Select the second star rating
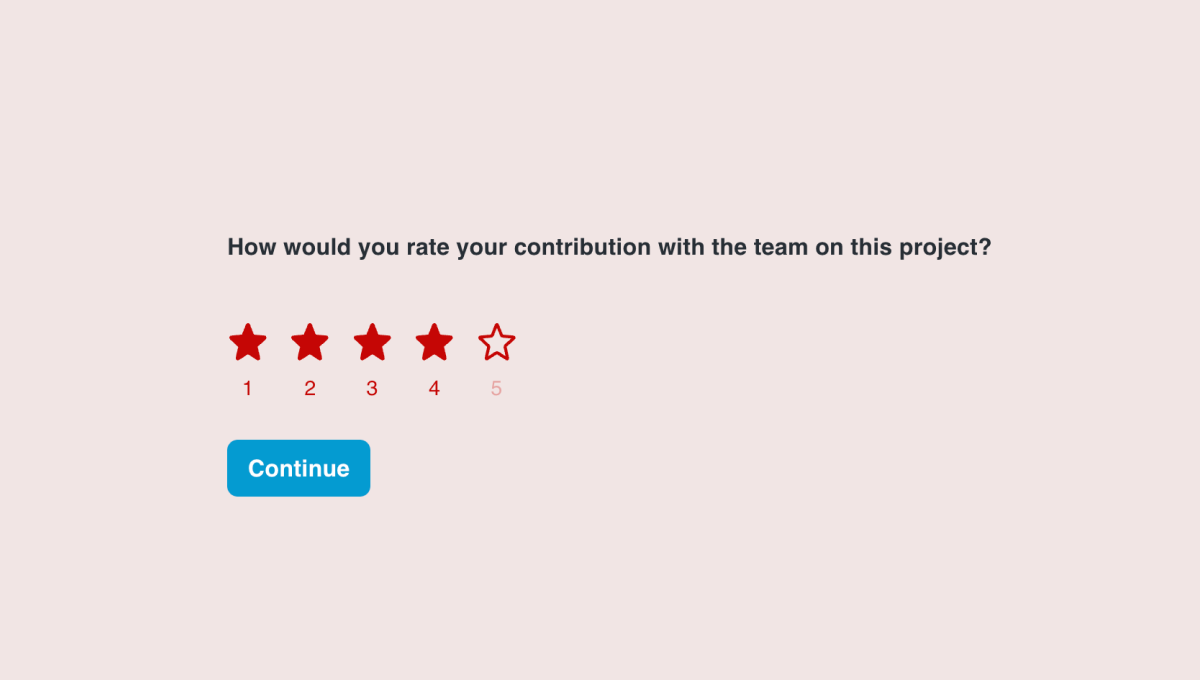This screenshot has width=1200, height=680. click(x=310, y=342)
